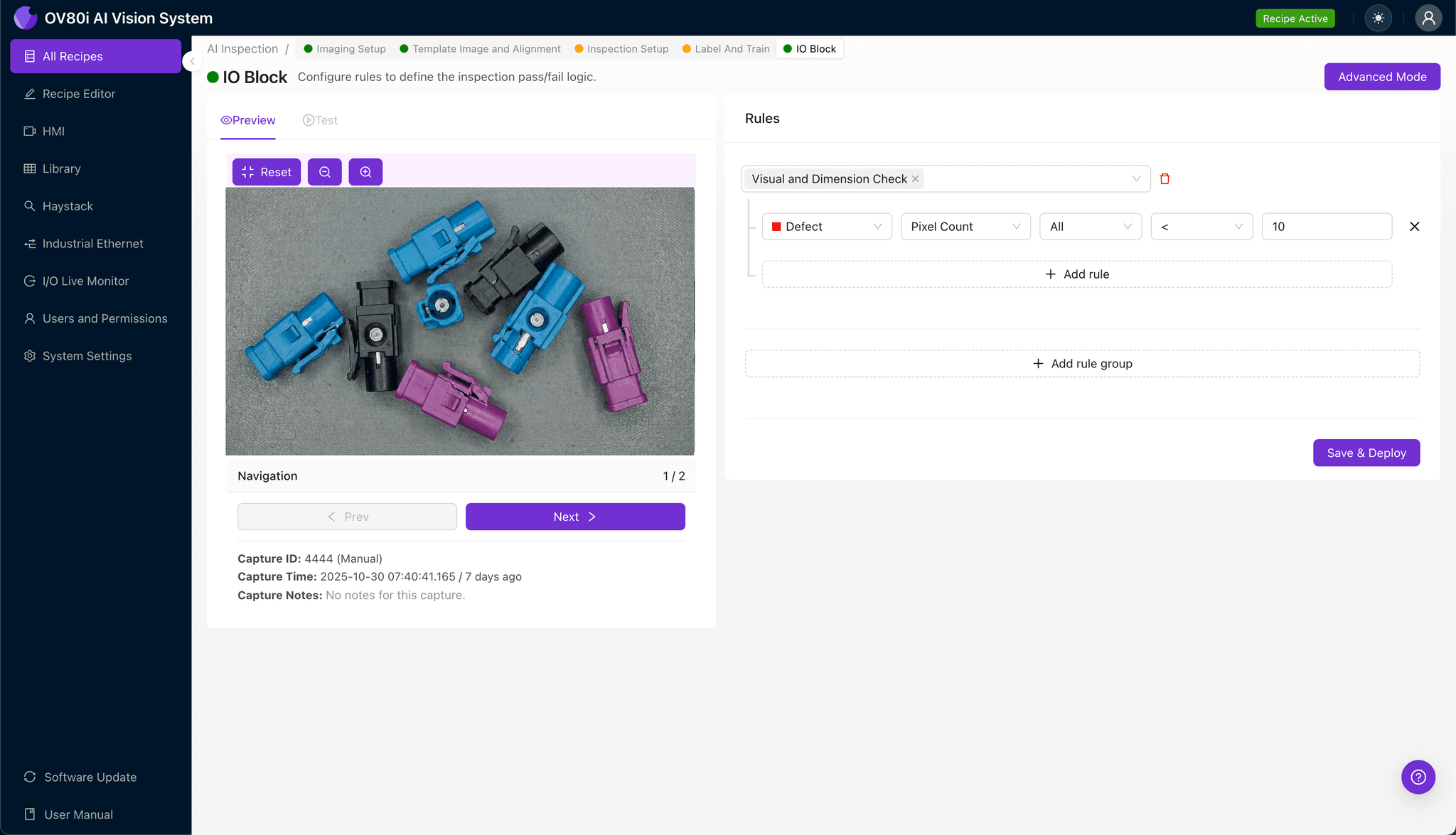Select the zoom out tool in the preview toolbar
Image resolution: width=1456 pixels, height=835 pixels.
[324, 171]
